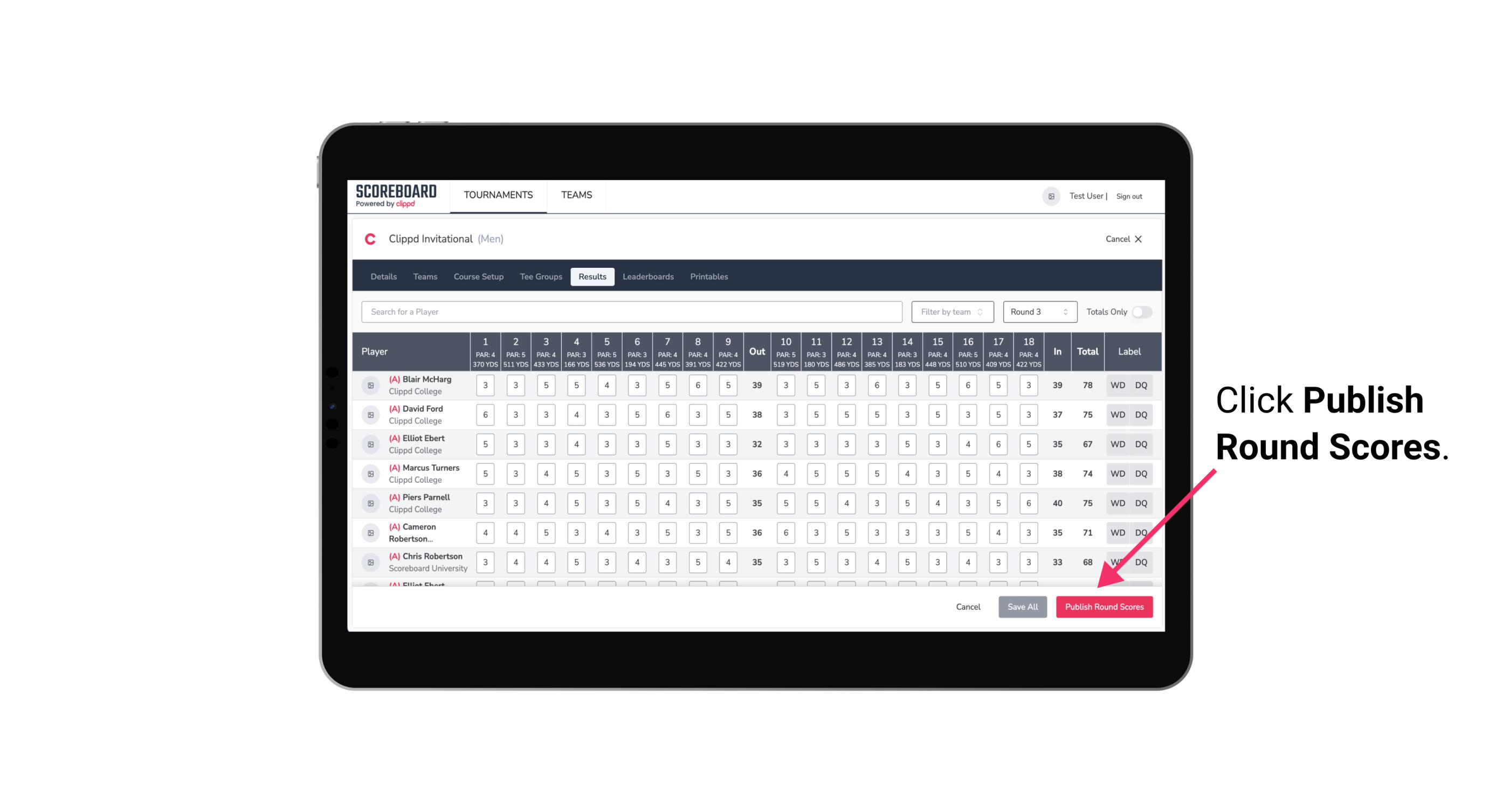Viewport: 1510px width, 812px height.
Task: Switch to the Leaderboards tab
Action: 648,276
